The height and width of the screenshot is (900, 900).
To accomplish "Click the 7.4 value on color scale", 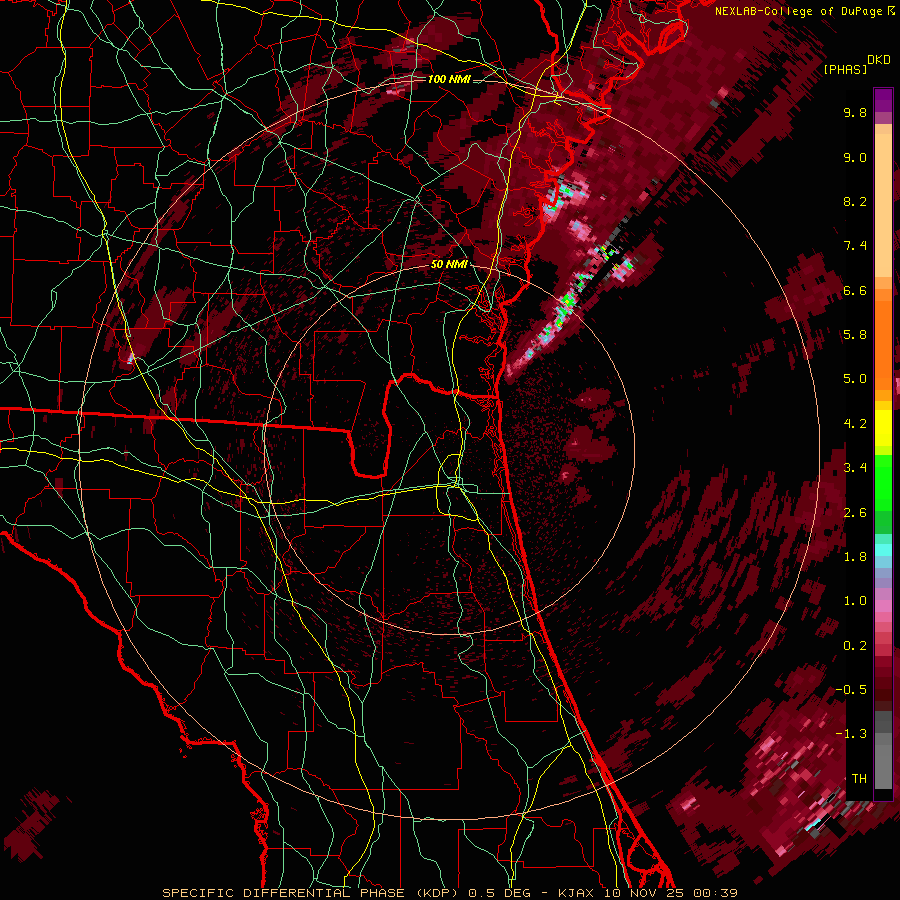I will [x=855, y=246].
